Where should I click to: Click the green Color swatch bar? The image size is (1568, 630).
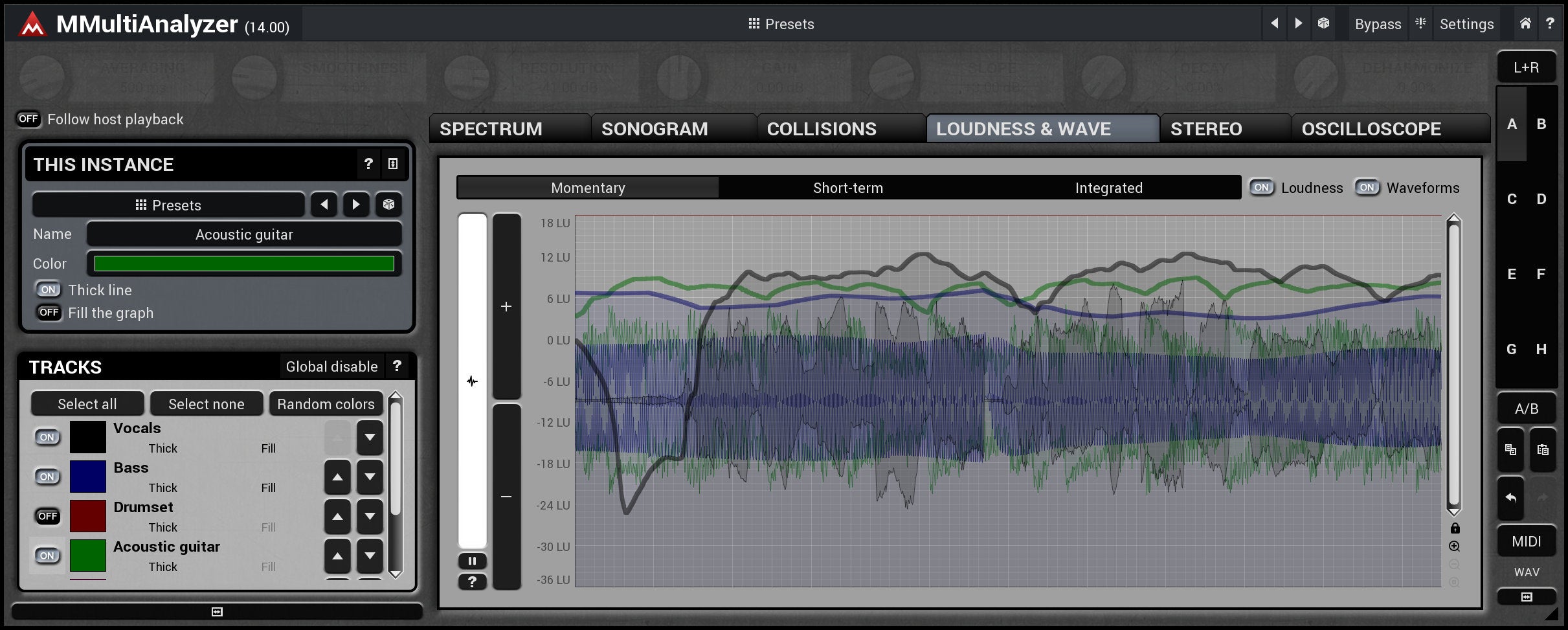pos(244,264)
